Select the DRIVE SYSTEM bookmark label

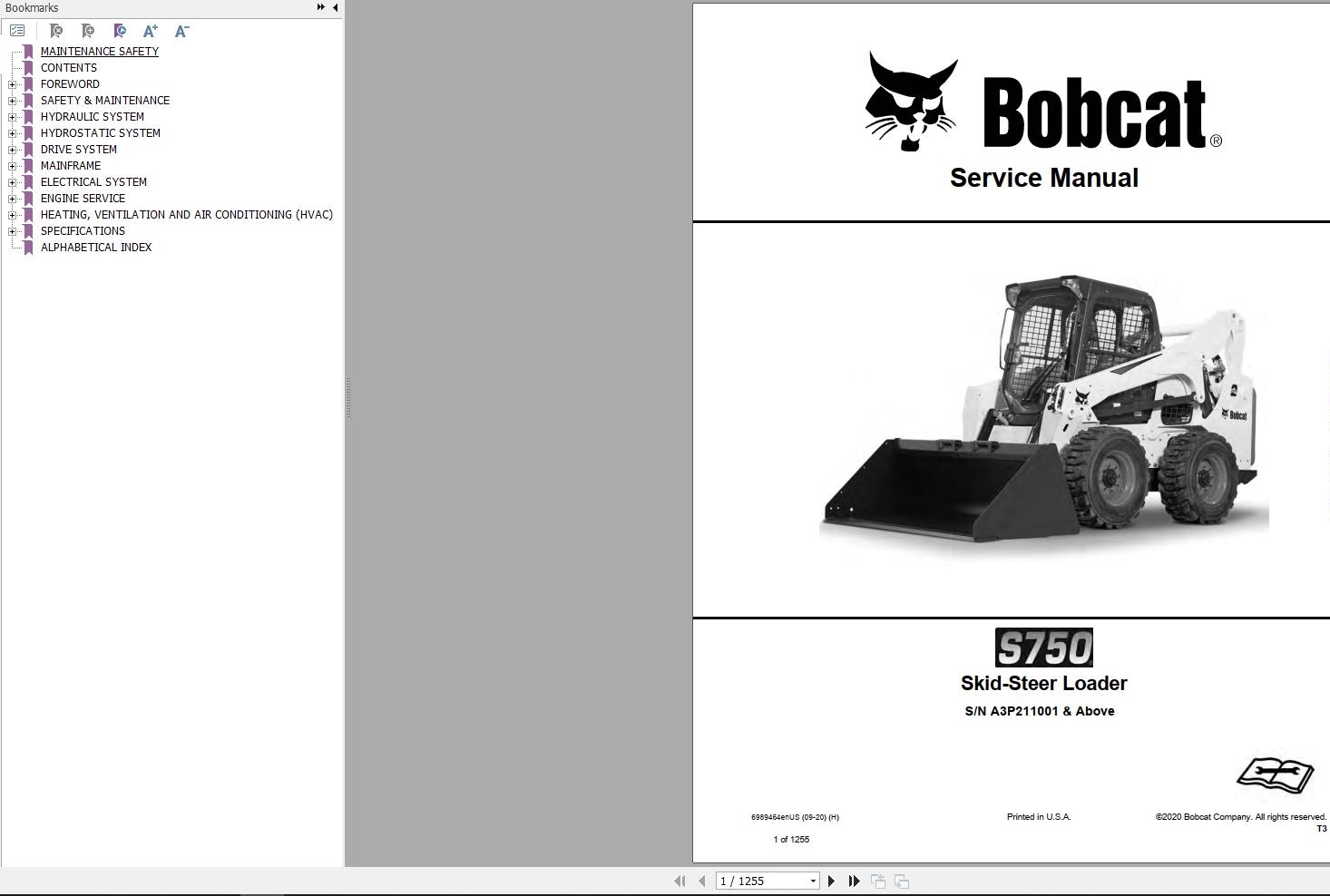point(79,150)
